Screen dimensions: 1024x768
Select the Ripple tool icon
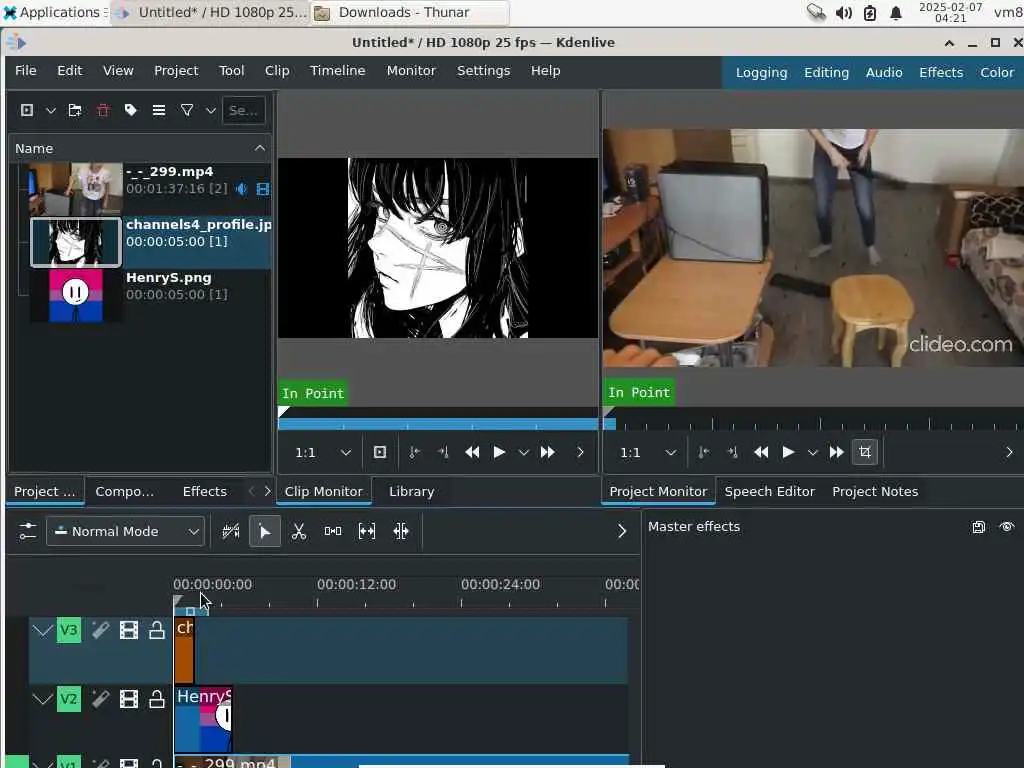(401, 532)
